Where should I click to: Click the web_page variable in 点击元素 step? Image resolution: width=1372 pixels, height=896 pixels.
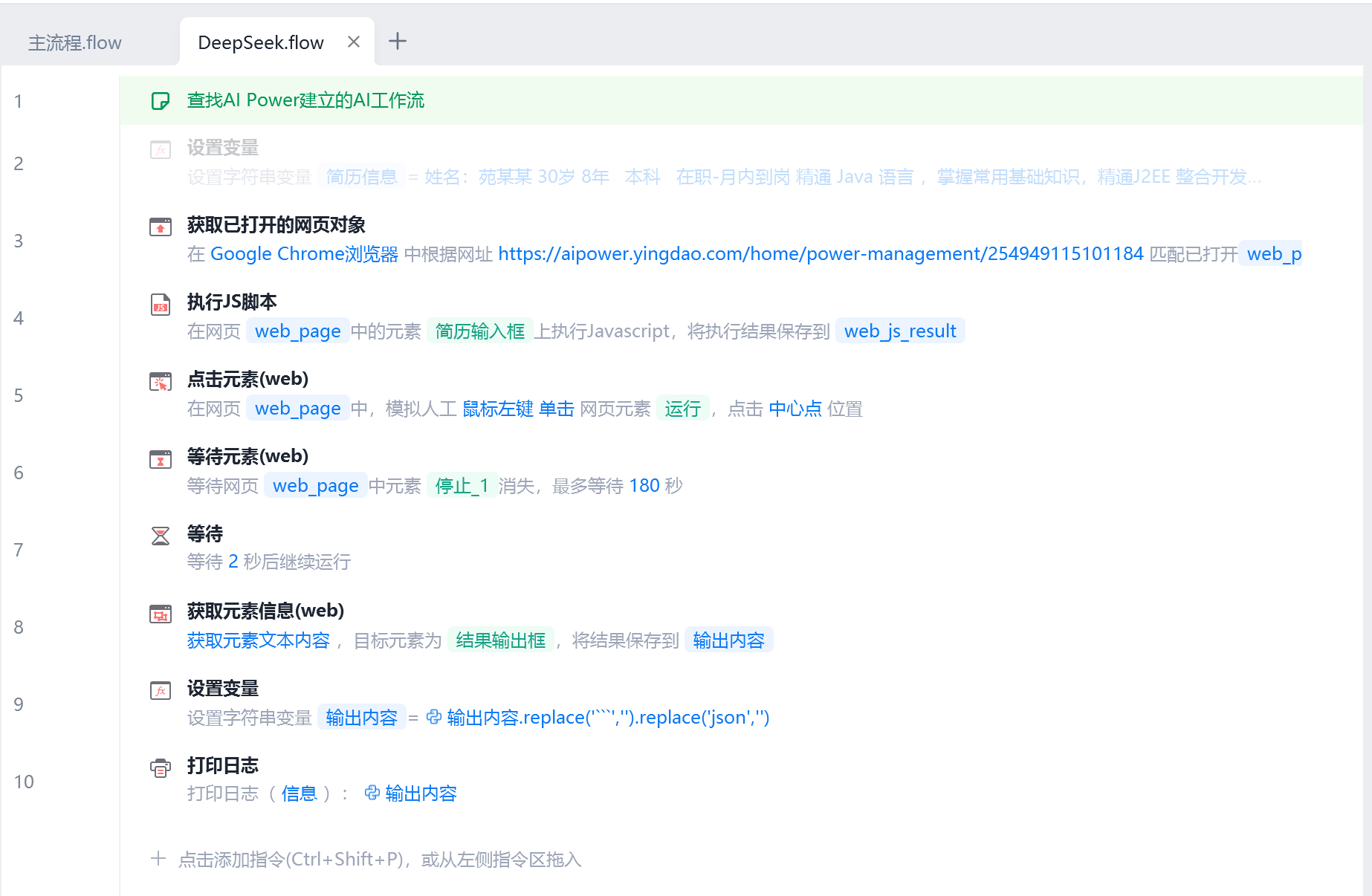298,409
